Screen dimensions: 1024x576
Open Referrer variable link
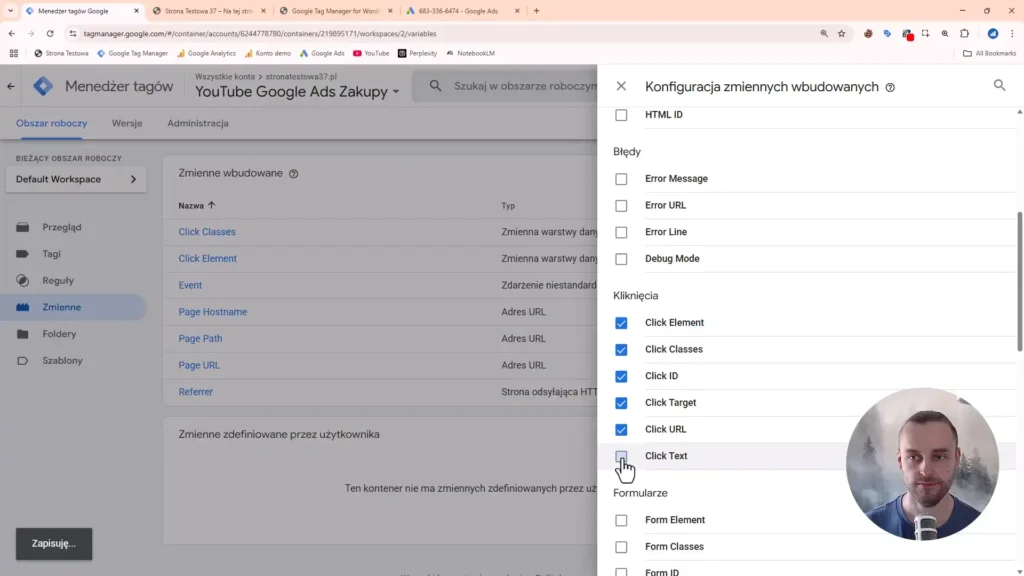tap(196, 392)
